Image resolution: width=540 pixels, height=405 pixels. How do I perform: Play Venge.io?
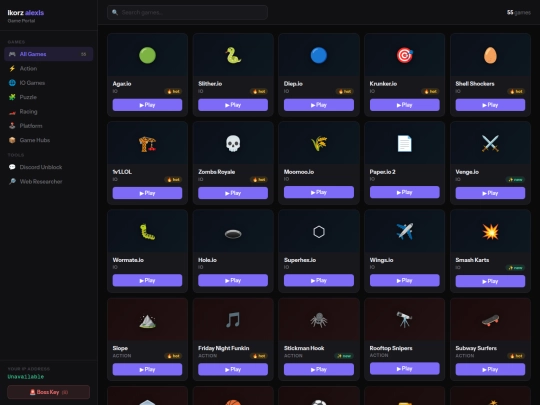(x=490, y=193)
